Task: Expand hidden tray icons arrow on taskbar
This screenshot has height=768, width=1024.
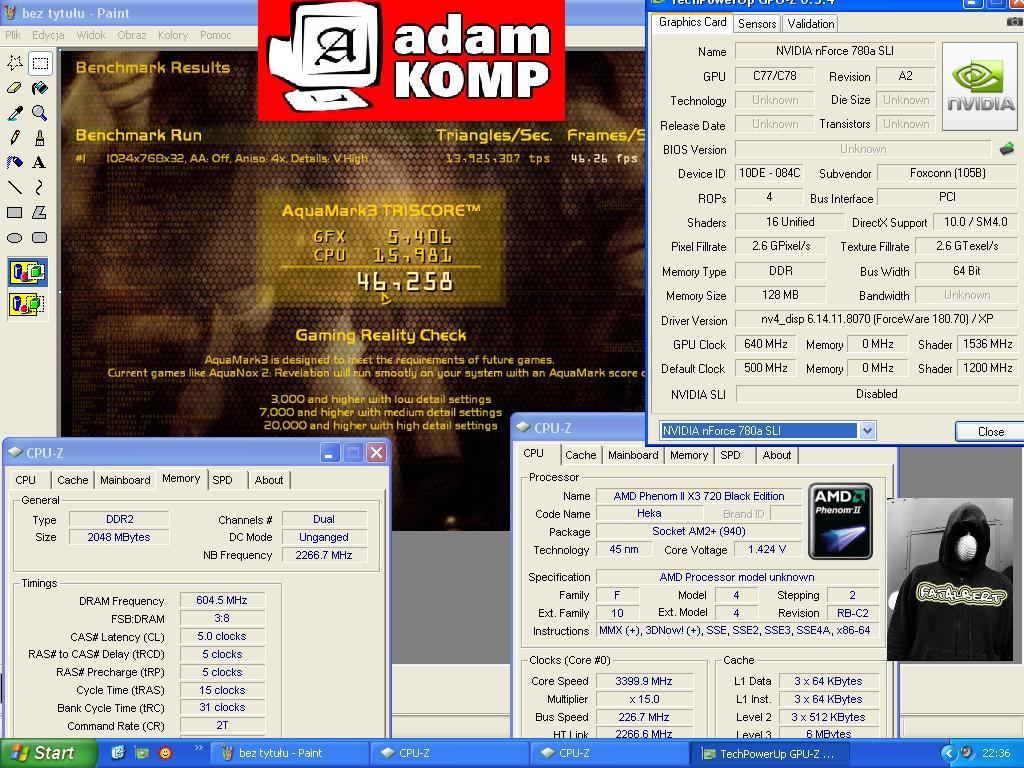Action: tap(948, 753)
